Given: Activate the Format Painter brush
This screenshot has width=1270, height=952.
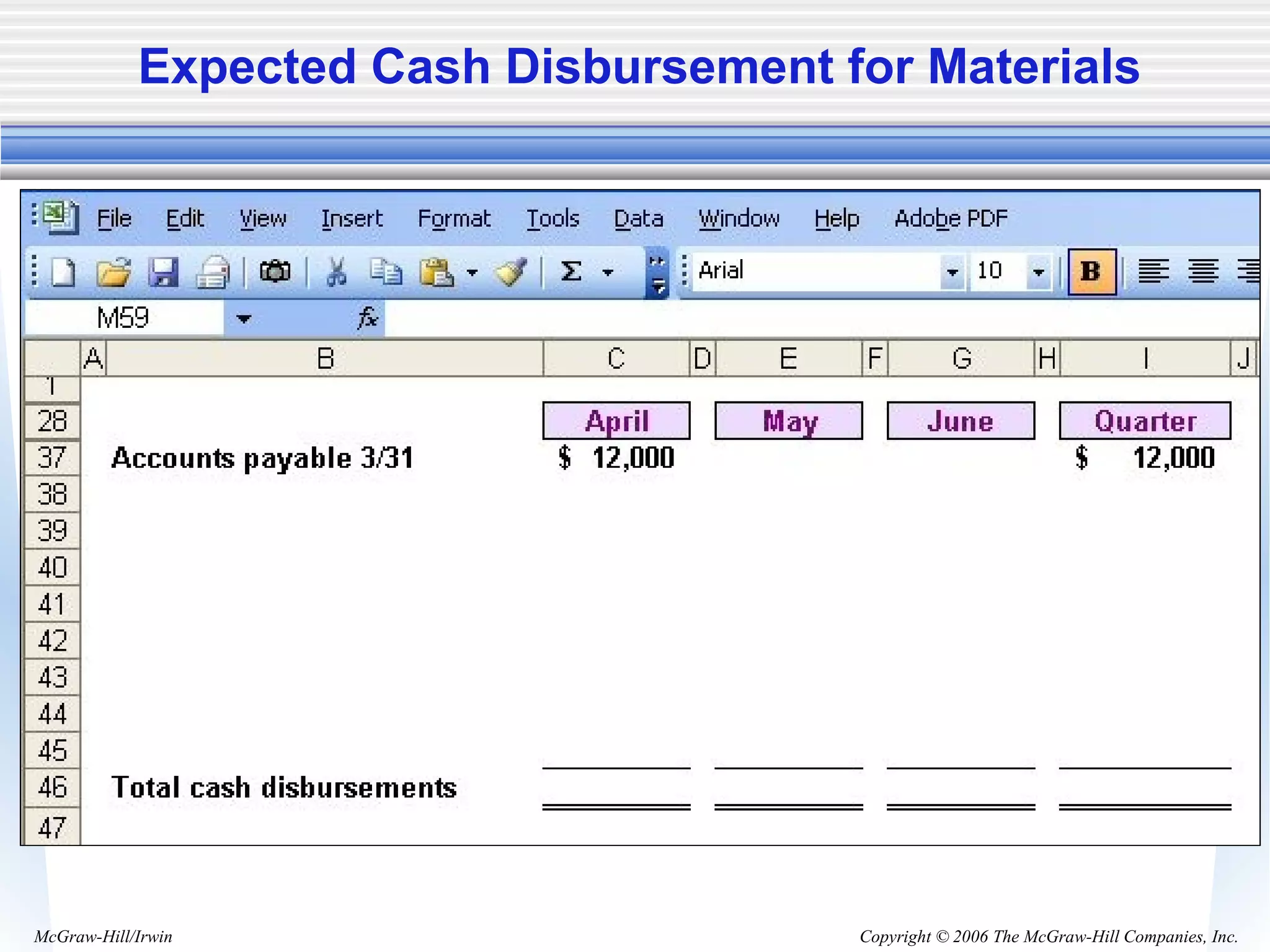Looking at the screenshot, I should [x=511, y=272].
